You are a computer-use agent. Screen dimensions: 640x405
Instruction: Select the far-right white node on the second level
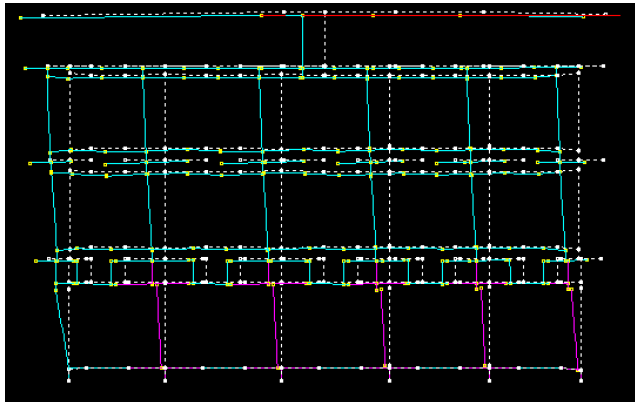[x=603, y=66]
